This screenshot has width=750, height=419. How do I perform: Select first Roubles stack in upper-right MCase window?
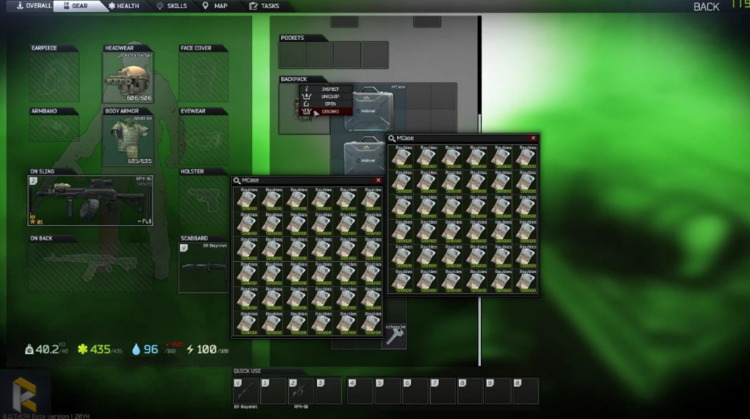pyautogui.click(x=401, y=157)
